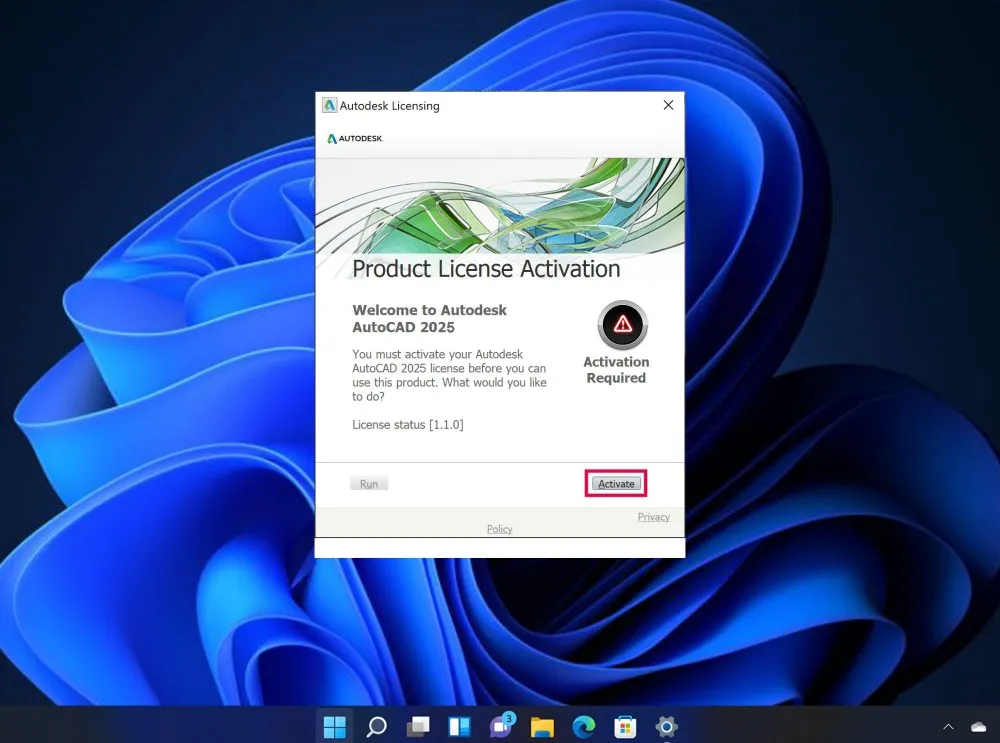Expand hidden system tray icons
The image size is (1000, 743).
coord(948,726)
